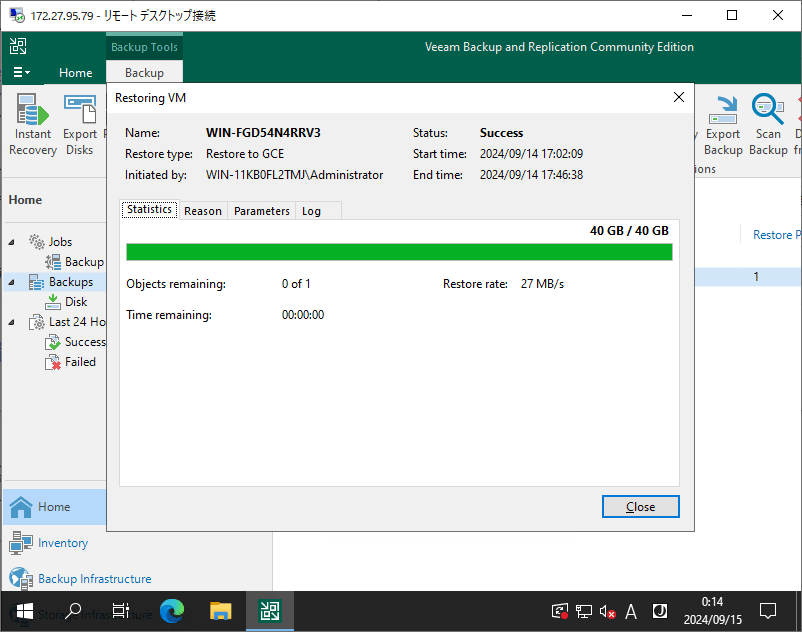Click the Success status text
This screenshot has height=632, width=802.
(x=501, y=133)
